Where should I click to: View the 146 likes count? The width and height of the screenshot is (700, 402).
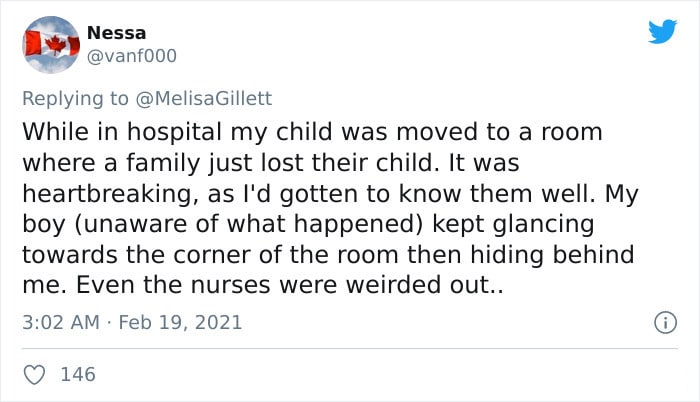78,374
